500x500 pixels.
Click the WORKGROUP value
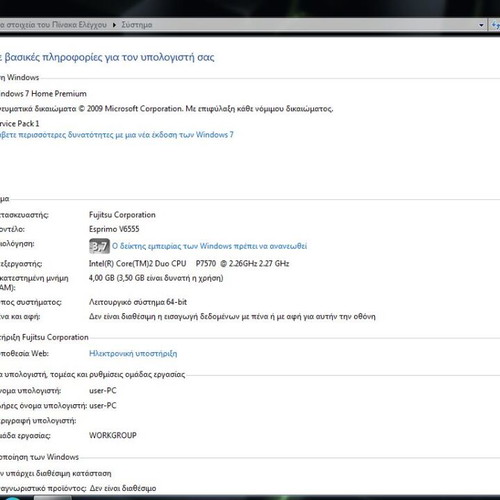click(x=113, y=435)
